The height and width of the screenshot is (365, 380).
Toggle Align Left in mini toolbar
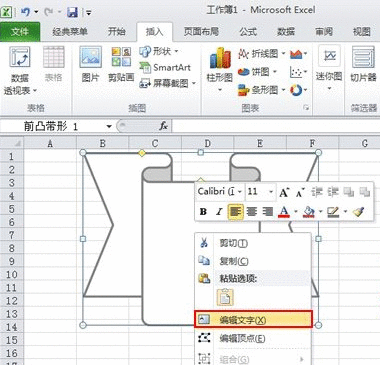[235, 212]
